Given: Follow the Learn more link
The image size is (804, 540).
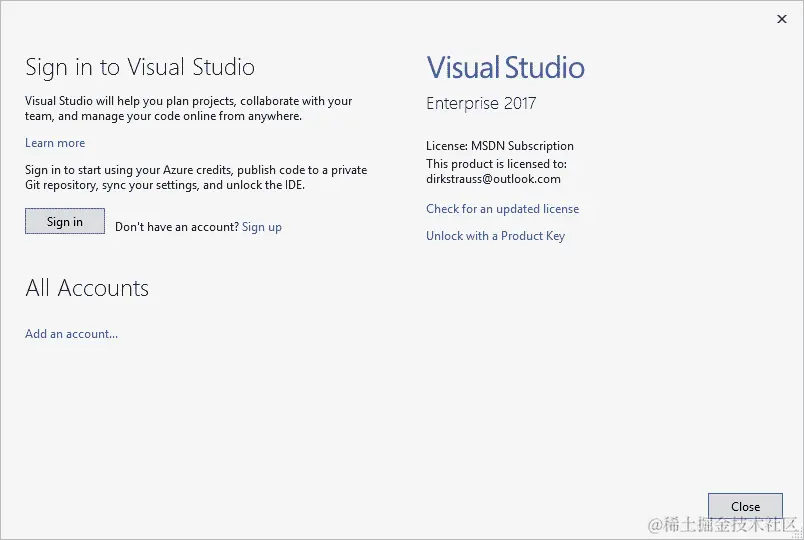Looking at the screenshot, I should pos(55,143).
